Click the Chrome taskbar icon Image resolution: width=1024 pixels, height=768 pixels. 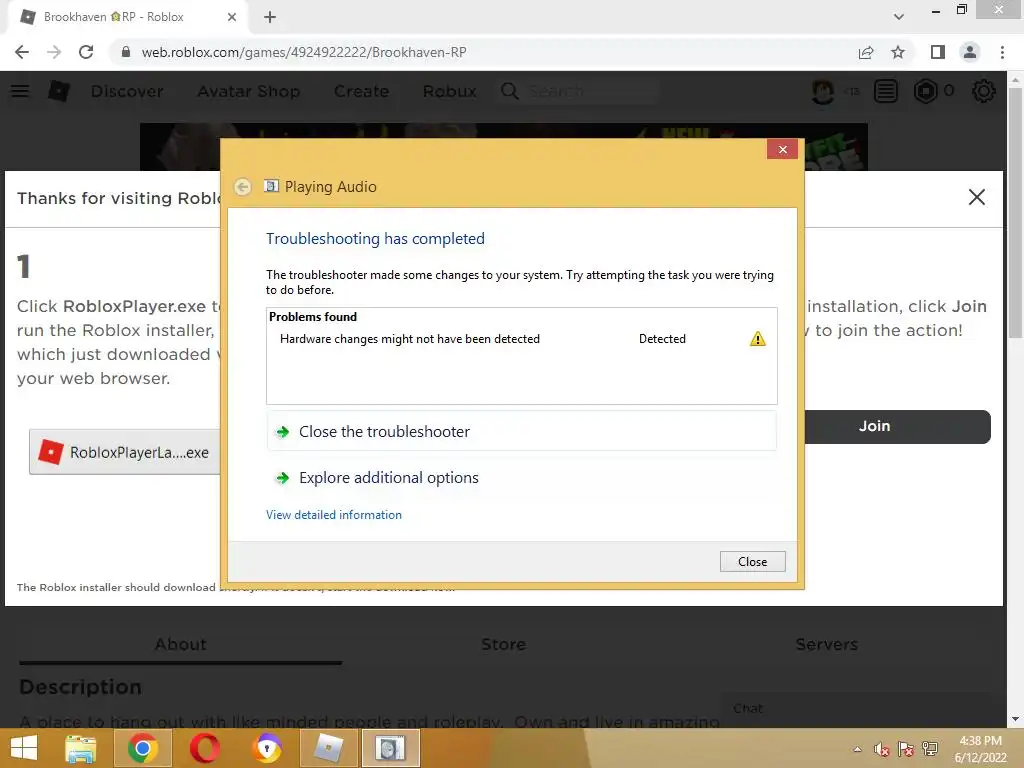pyautogui.click(x=142, y=748)
